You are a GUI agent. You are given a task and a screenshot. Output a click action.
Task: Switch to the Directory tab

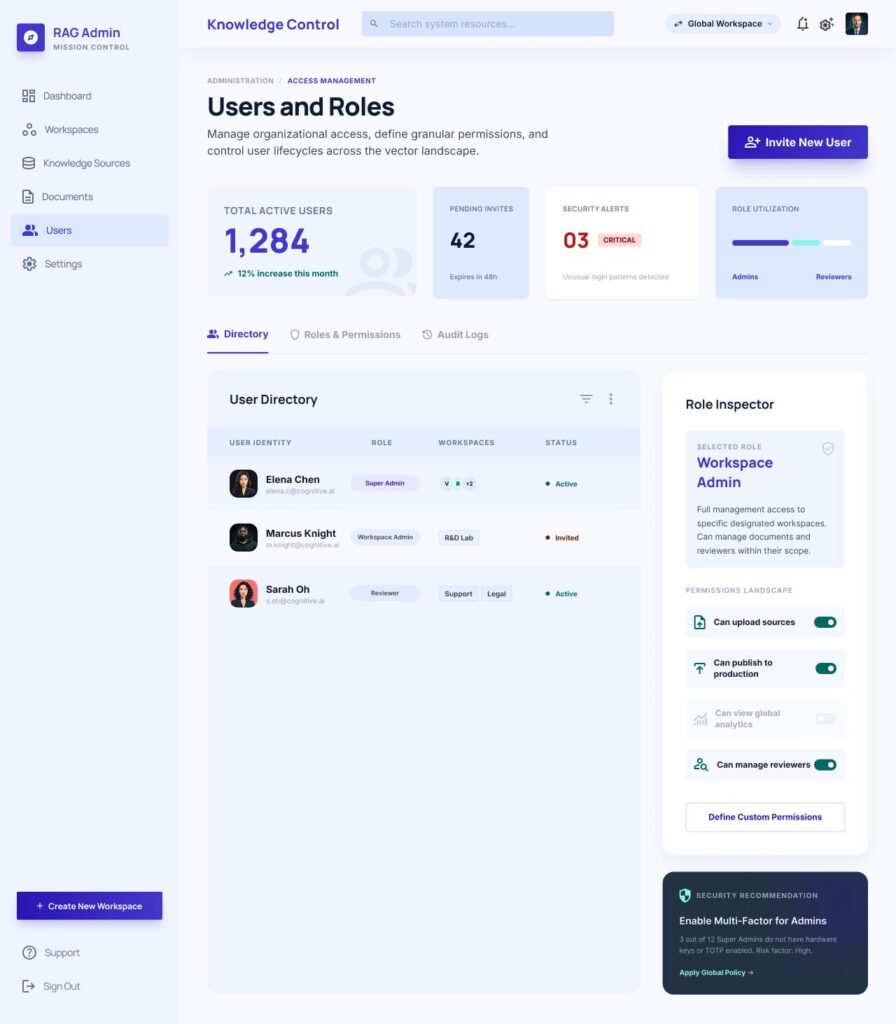click(x=238, y=334)
